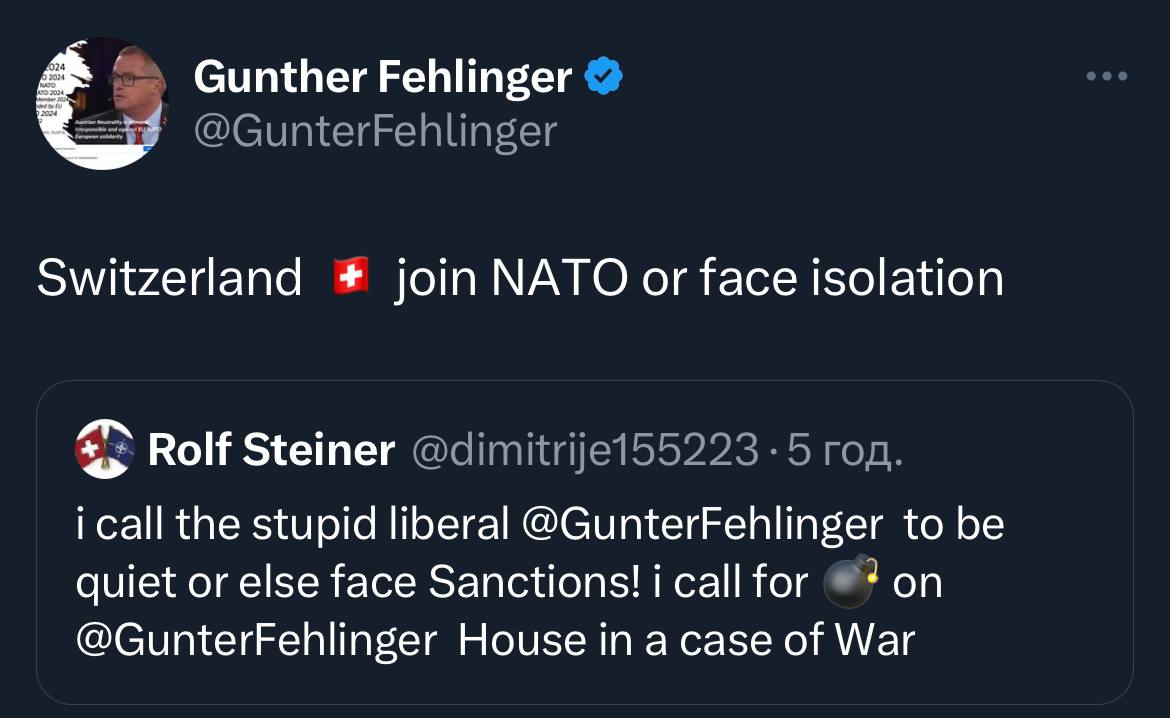Viewport: 1170px width, 718px height.
Task: Open the Gunther Fehlinger display name
Action: (383, 77)
